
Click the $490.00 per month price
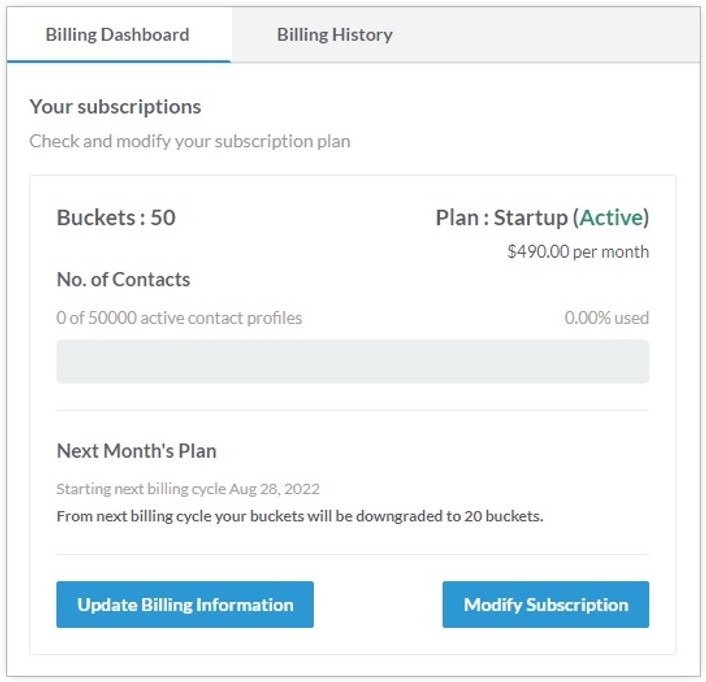click(x=578, y=252)
